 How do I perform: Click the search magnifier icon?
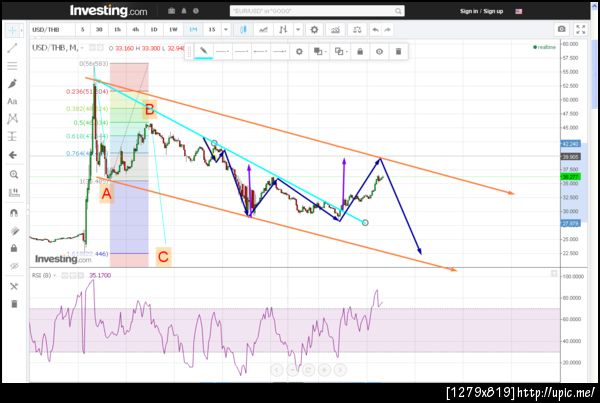click(x=398, y=11)
